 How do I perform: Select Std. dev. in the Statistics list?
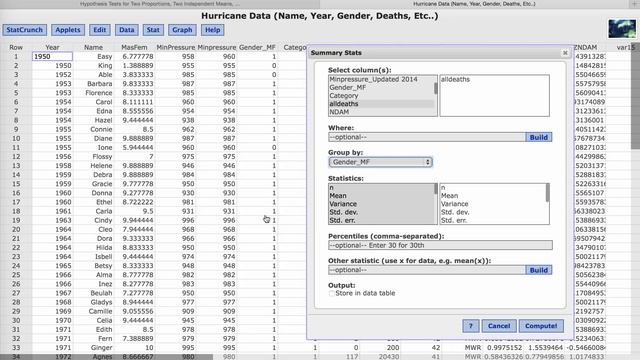(344, 212)
